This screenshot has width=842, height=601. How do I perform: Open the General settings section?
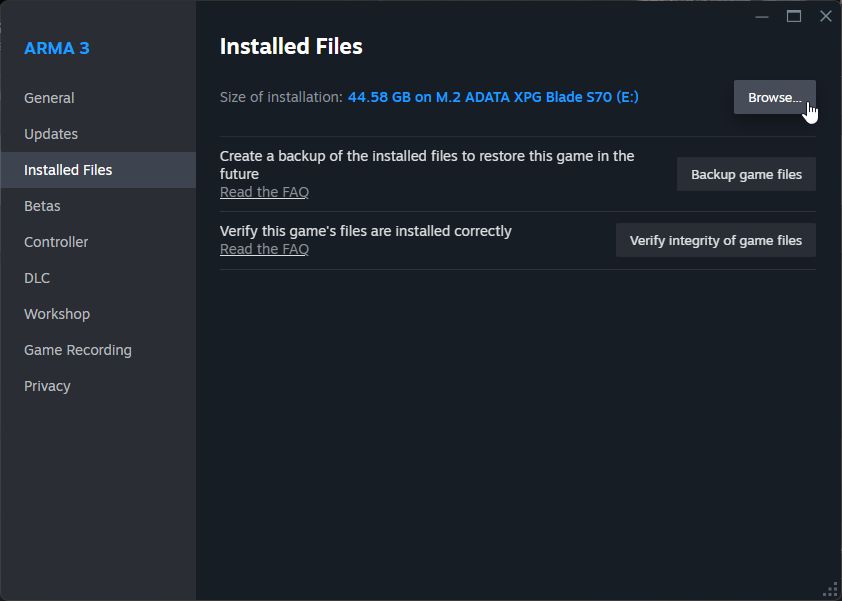coord(98,98)
